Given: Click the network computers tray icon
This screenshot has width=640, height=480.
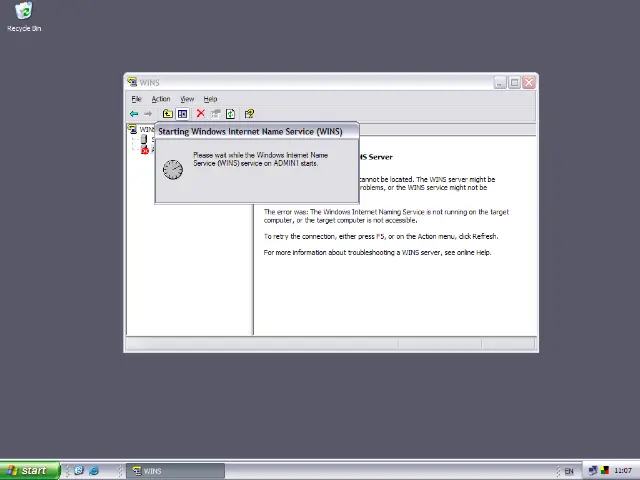Looking at the screenshot, I should coord(593,471).
